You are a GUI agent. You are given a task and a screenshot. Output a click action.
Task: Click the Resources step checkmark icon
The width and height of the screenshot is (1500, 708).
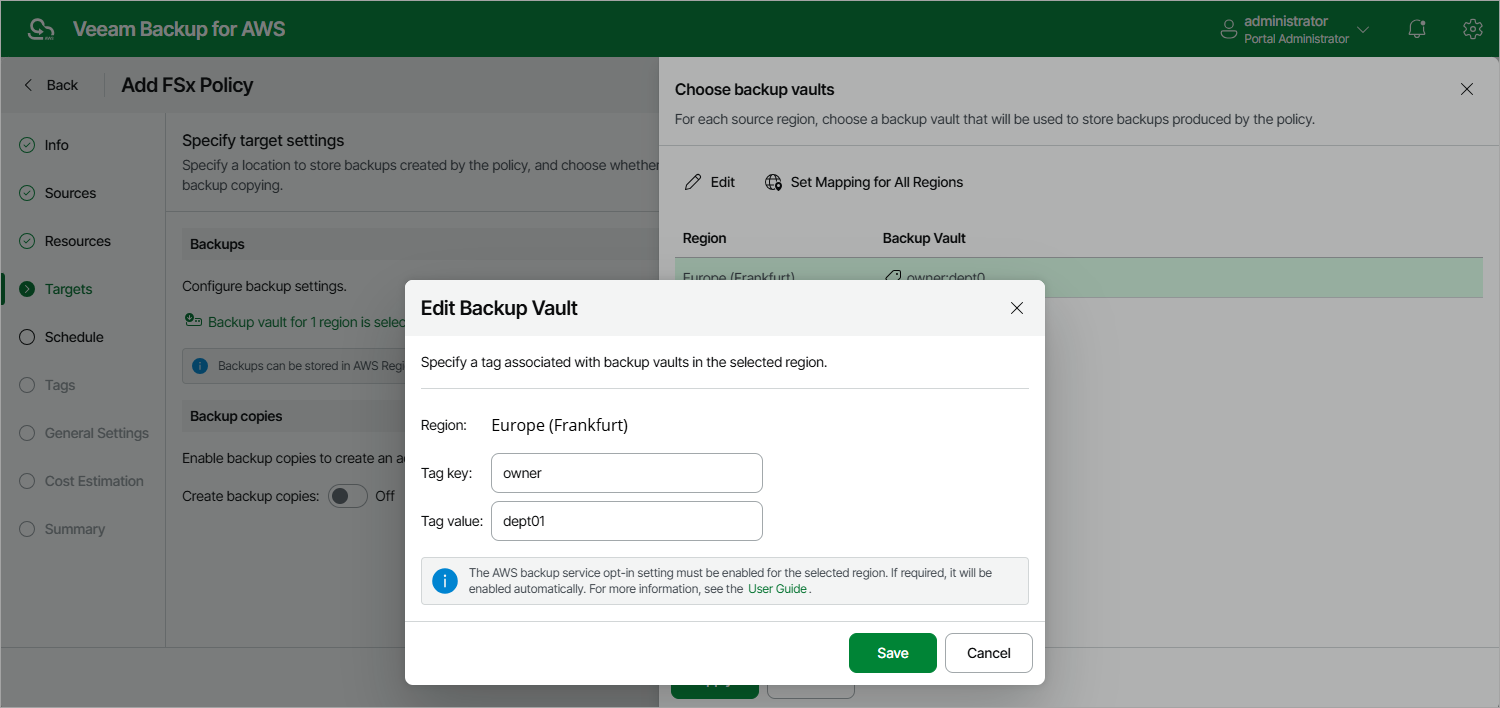tap(27, 241)
